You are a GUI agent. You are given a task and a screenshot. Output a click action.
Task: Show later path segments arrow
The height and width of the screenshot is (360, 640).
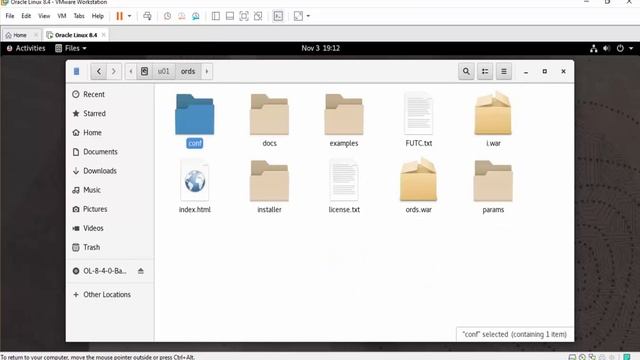pos(207,71)
